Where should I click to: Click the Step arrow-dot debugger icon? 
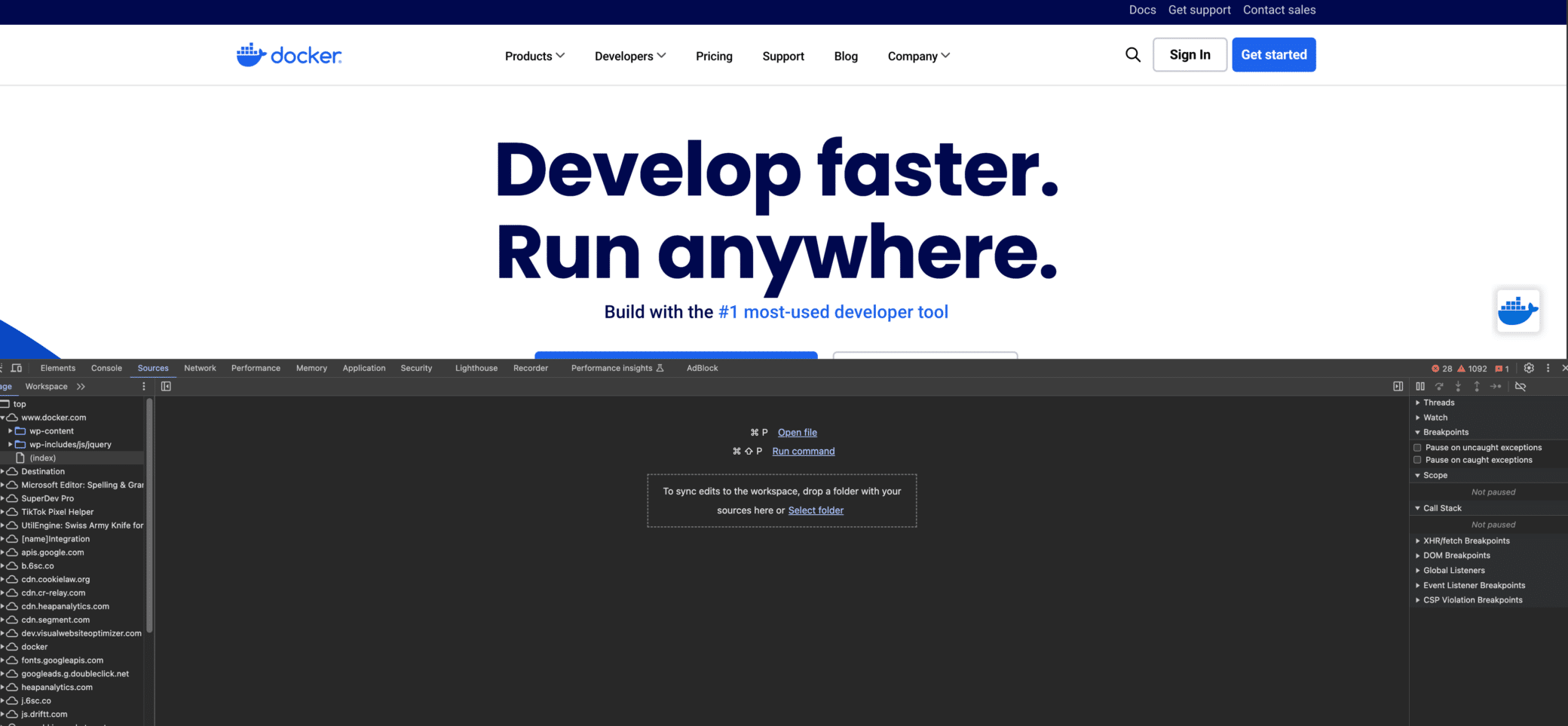[1496, 387]
